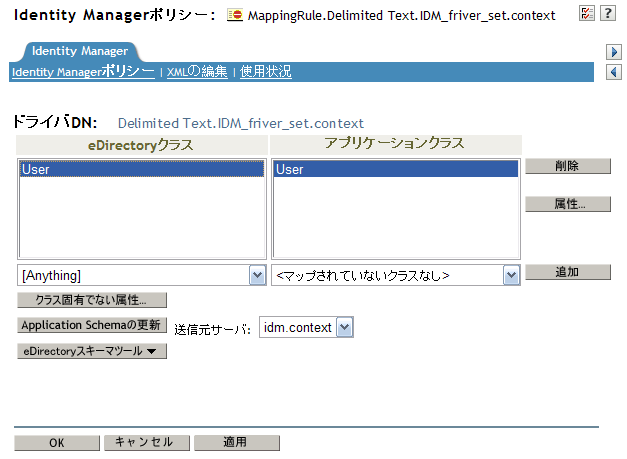627x459 pixels.
Task: Click the 追加 button
Action: coord(568,272)
